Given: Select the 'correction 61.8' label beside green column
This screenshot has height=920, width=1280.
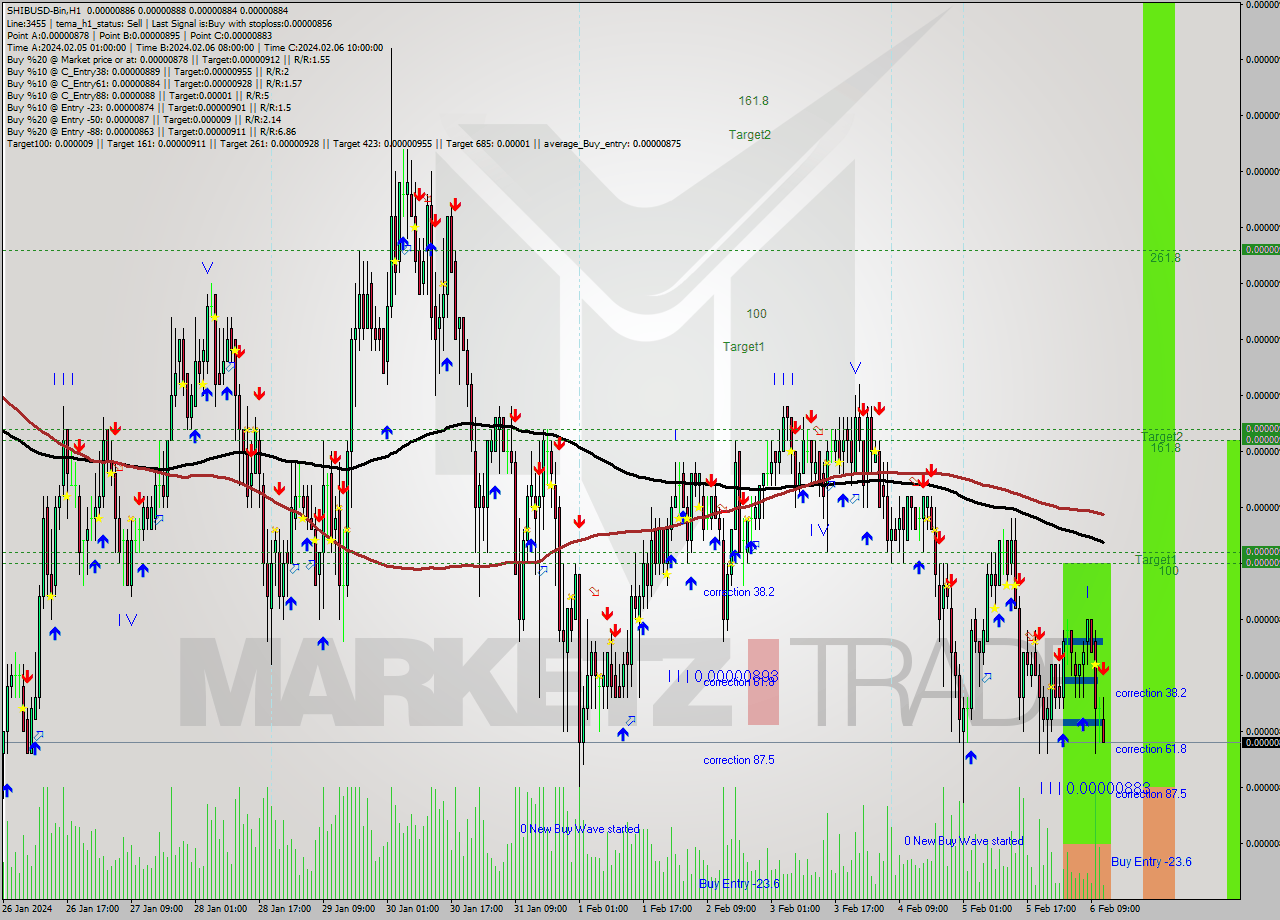Looking at the screenshot, I should [1150, 749].
